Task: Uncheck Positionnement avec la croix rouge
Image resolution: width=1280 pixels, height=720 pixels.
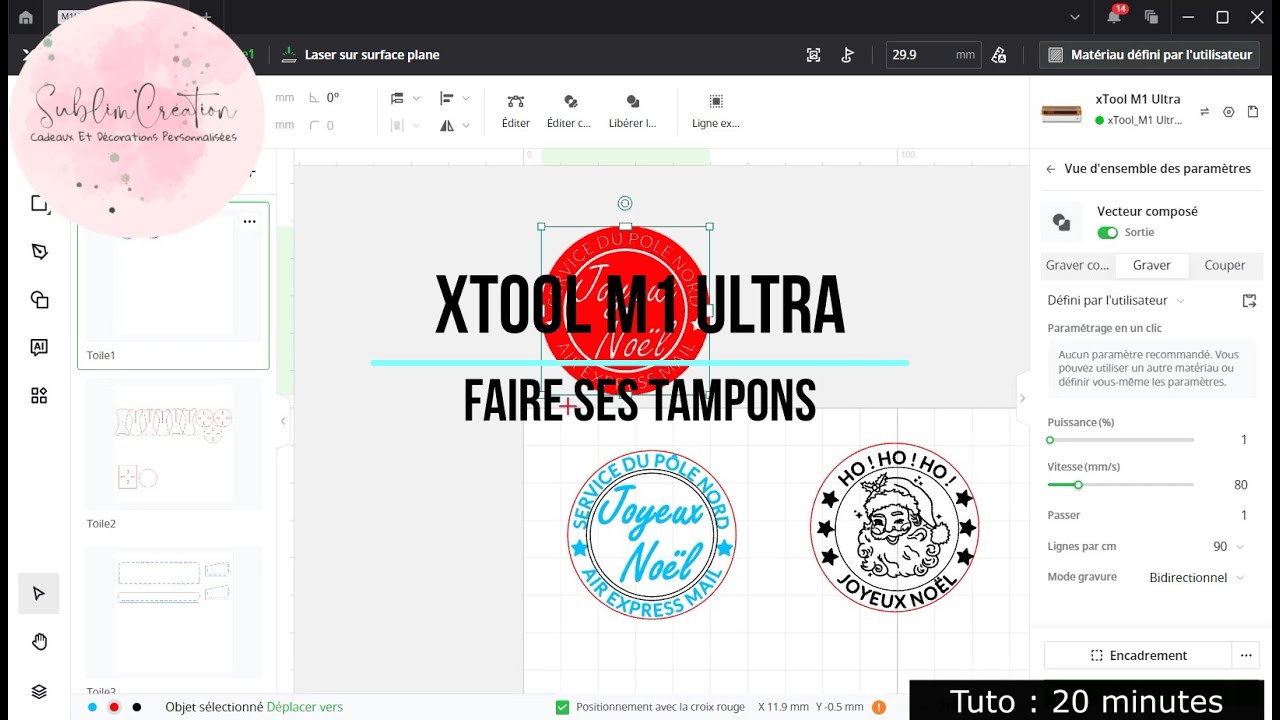Action: [561, 707]
